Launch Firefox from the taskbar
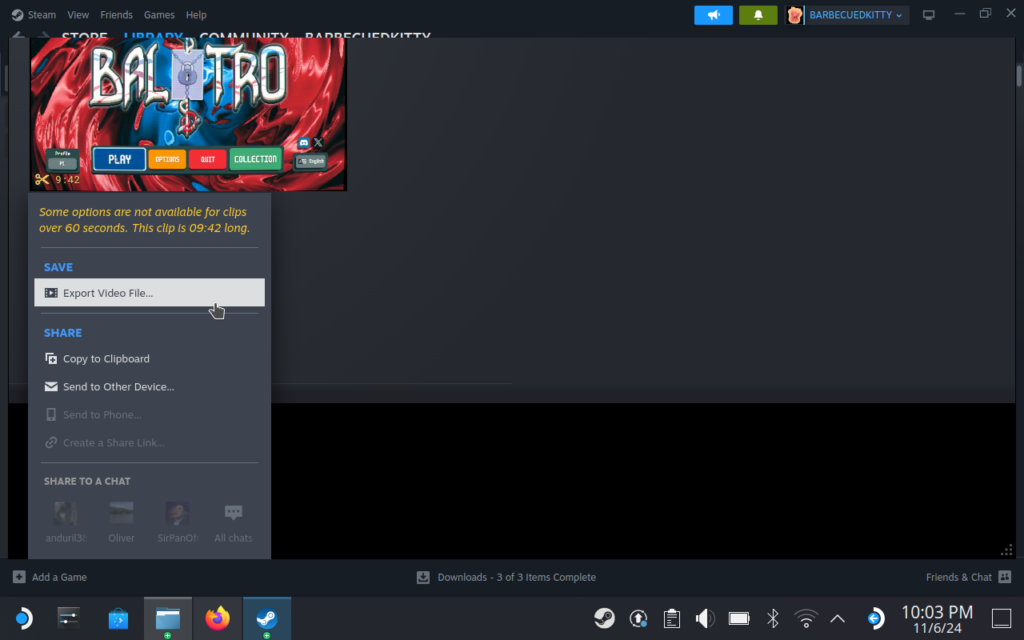The image size is (1024, 640). [217, 618]
